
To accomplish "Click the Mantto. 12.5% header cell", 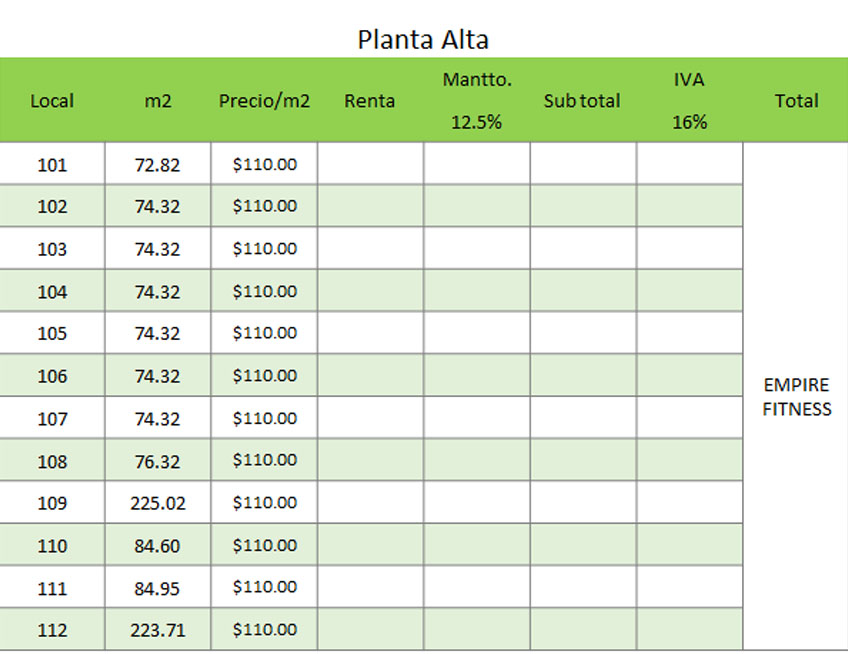I will (x=476, y=101).
